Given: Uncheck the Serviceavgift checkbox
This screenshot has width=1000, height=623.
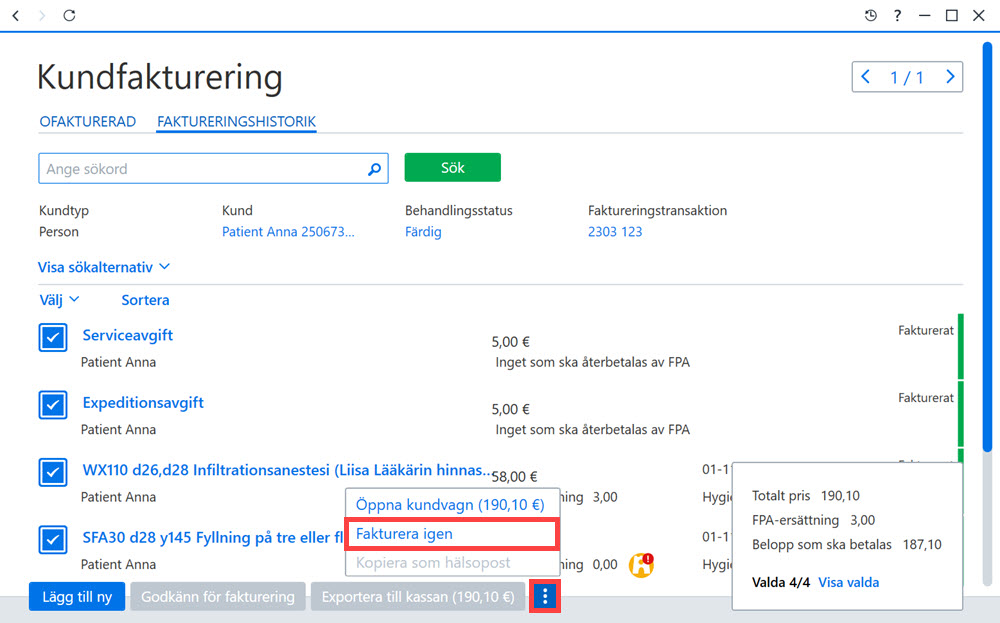Looking at the screenshot, I should 53,337.
